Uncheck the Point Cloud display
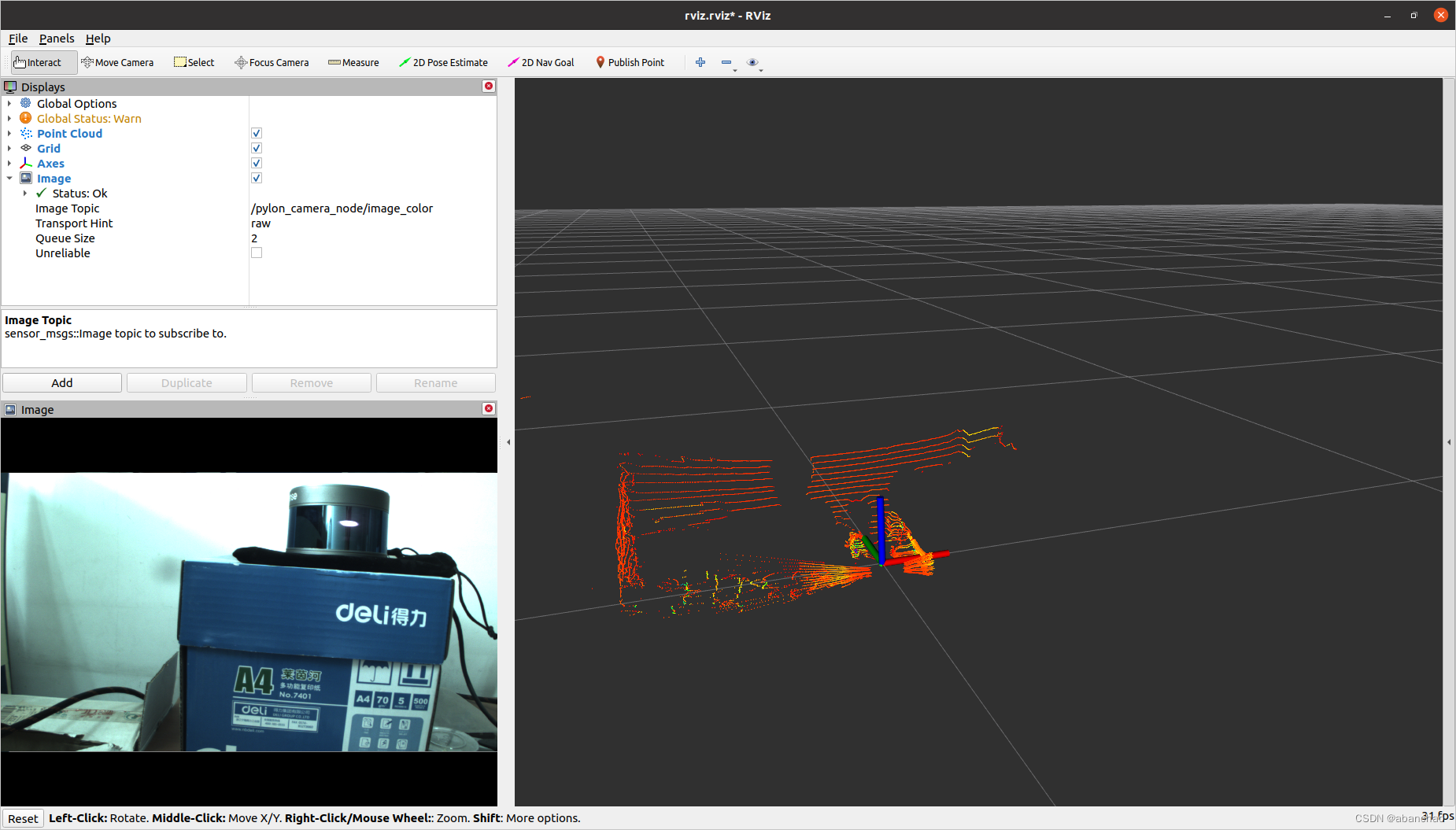Screen dimensions: 1456x830 point(256,133)
